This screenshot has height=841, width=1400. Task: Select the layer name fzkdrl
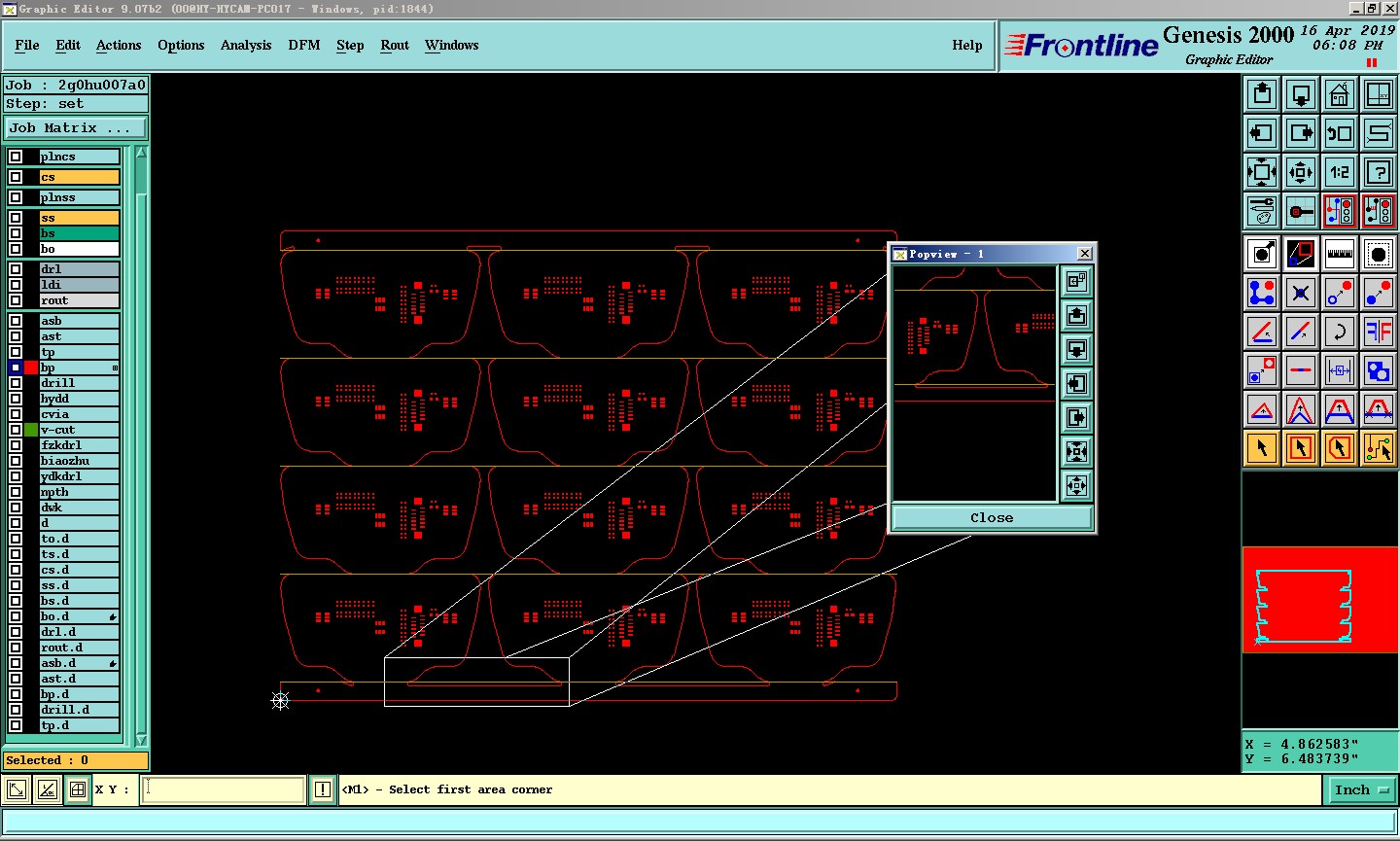click(x=79, y=445)
